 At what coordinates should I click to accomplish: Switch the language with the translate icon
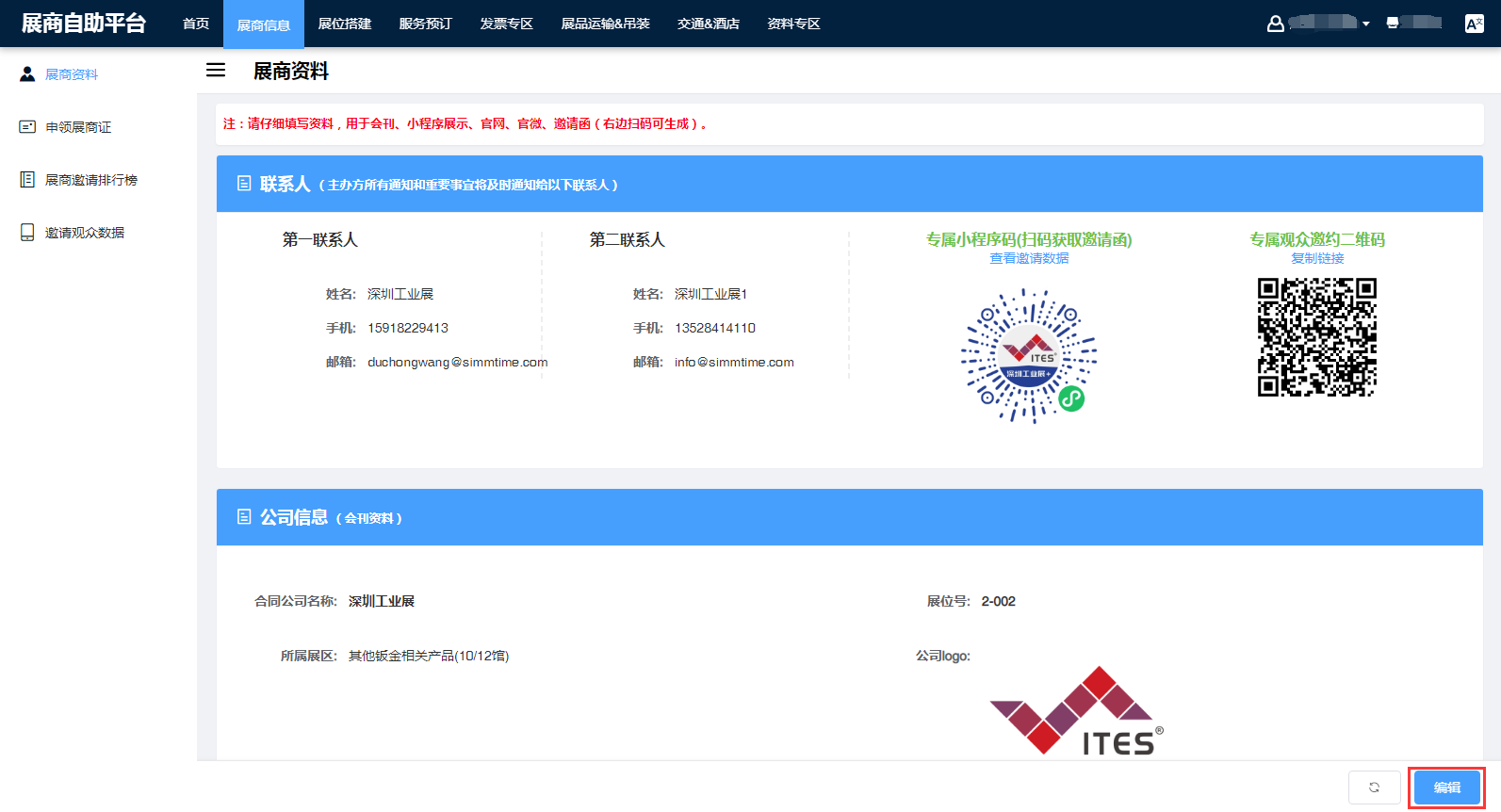(1475, 24)
